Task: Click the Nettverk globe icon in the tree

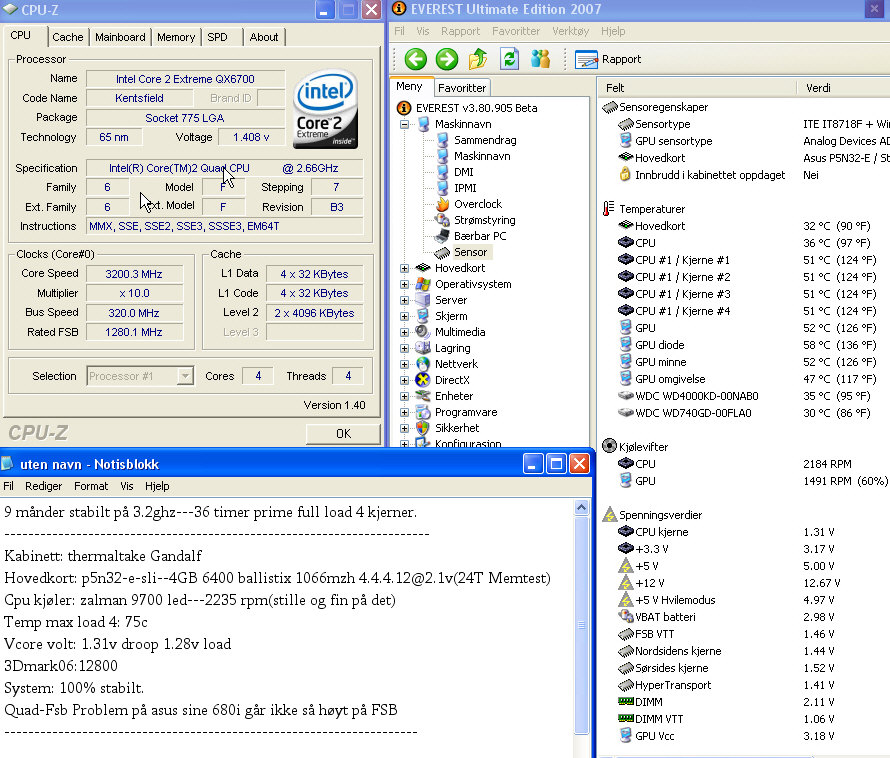Action: (423, 364)
